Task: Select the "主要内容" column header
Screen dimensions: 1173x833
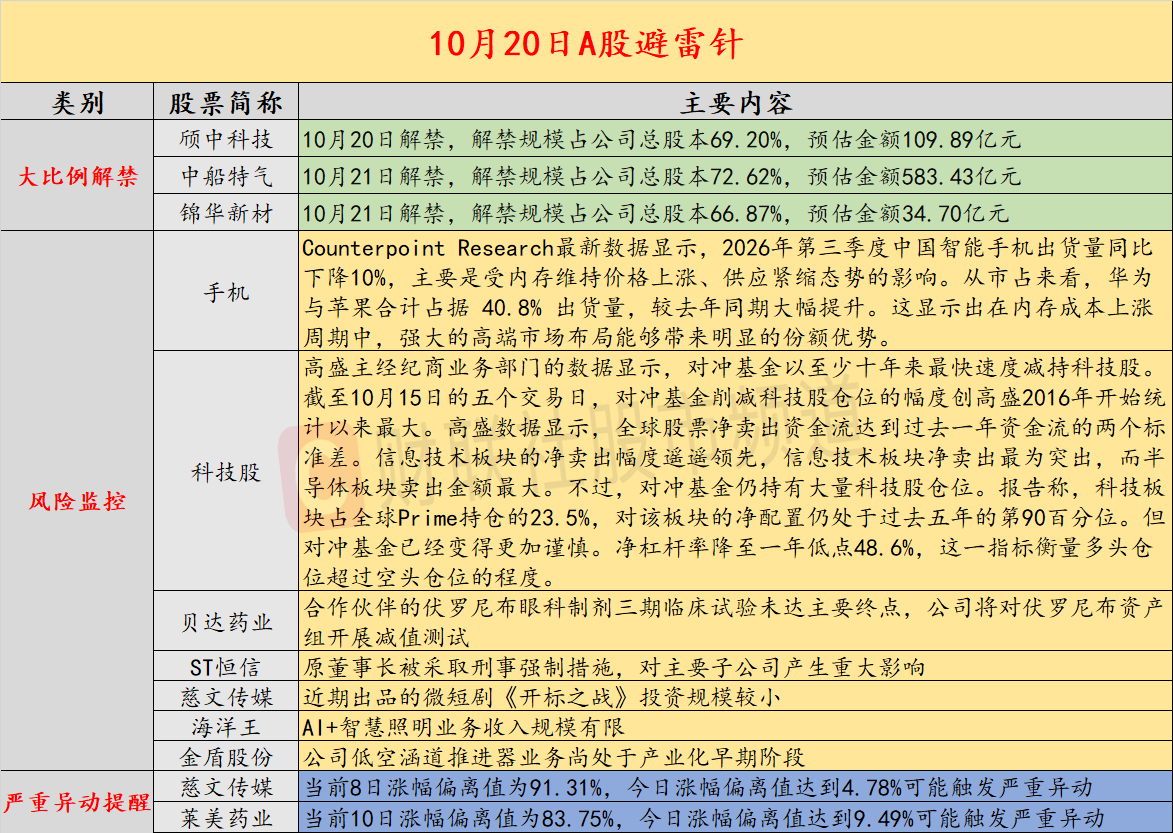Action: [735, 102]
